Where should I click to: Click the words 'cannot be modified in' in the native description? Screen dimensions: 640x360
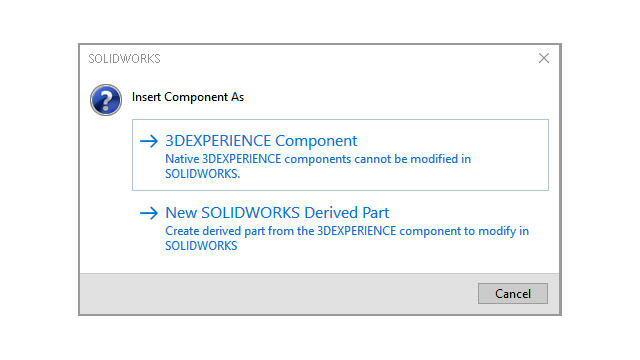pyautogui.click(x=413, y=159)
